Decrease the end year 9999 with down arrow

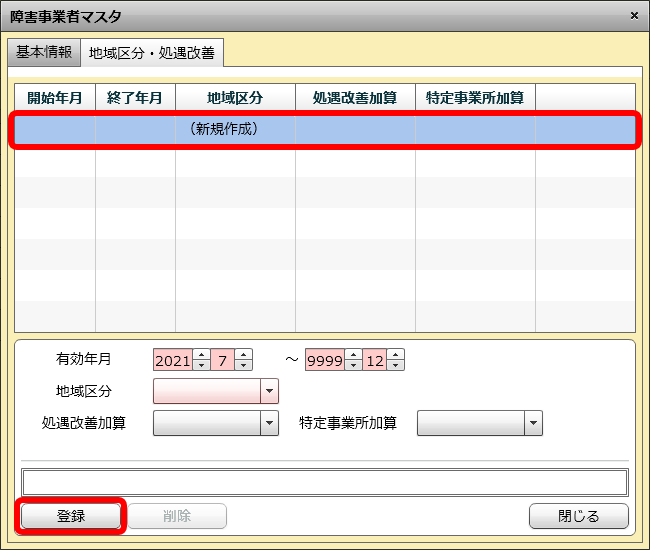(353, 365)
